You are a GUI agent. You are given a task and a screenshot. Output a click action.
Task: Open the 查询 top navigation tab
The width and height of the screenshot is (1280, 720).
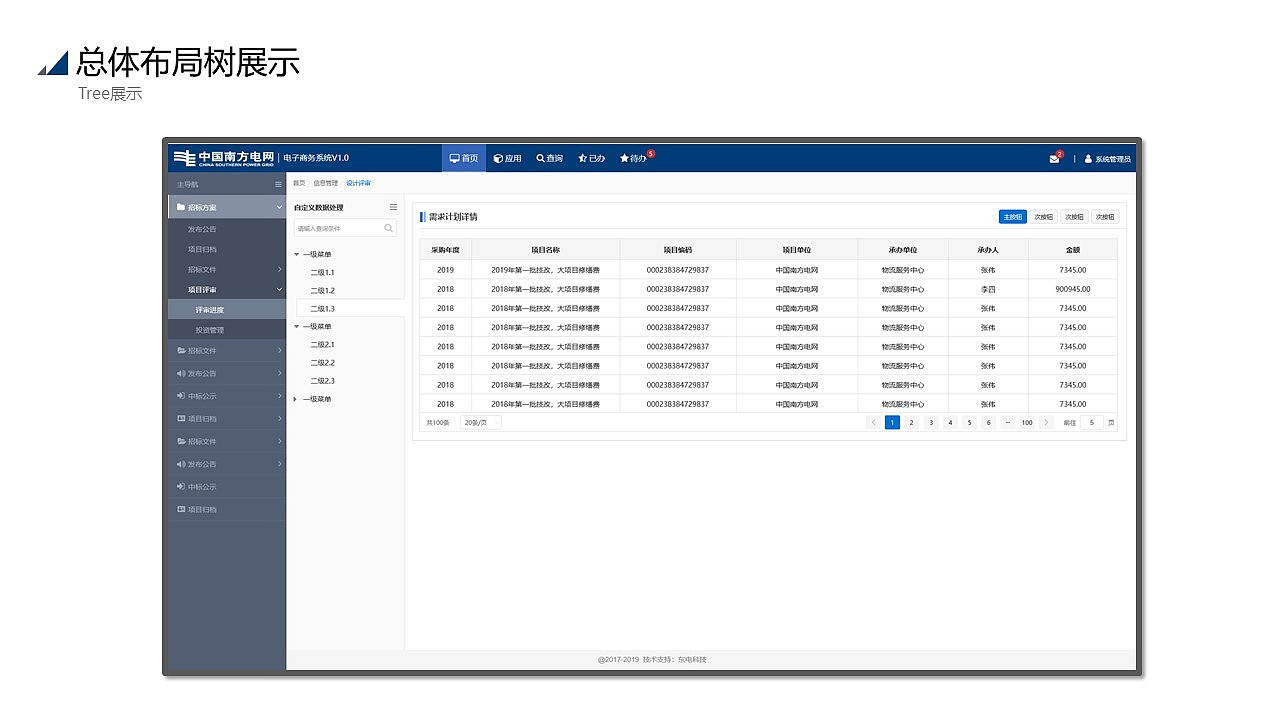pos(550,158)
